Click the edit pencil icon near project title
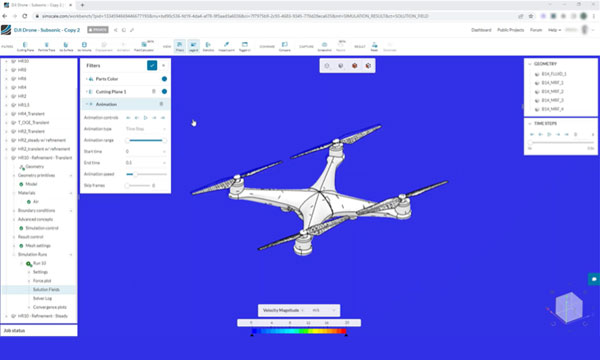This screenshot has height=360, width=600. point(132,30)
